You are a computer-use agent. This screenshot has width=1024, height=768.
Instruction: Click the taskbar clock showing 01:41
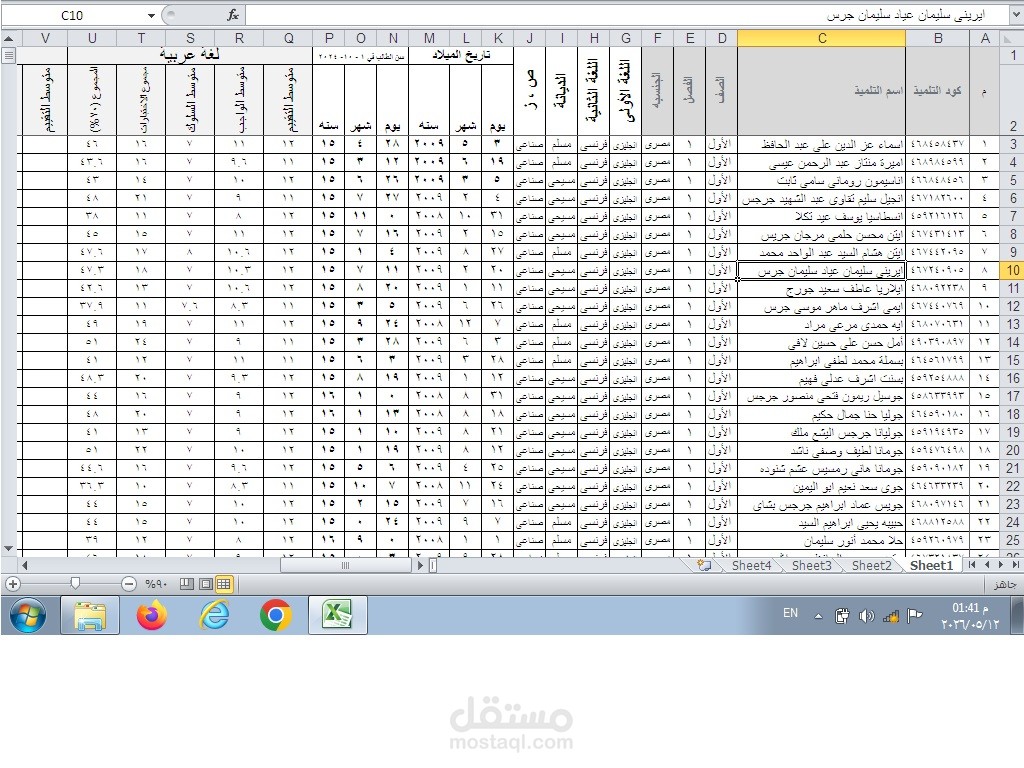(970, 616)
